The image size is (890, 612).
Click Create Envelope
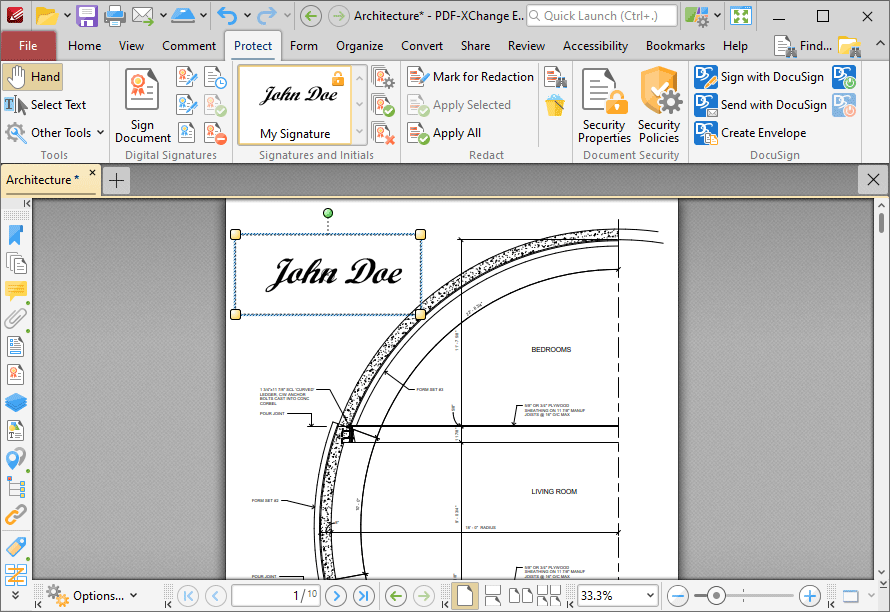(765, 132)
